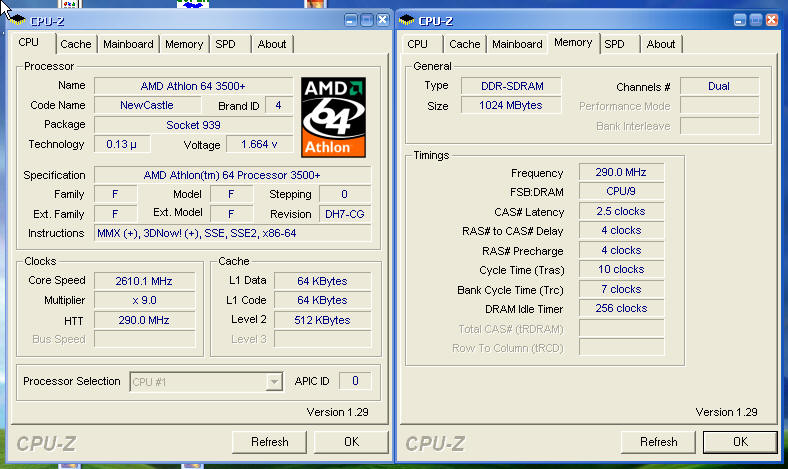Click the CPU-Z title icon in left window
The height and width of the screenshot is (469, 788).
(17, 20)
